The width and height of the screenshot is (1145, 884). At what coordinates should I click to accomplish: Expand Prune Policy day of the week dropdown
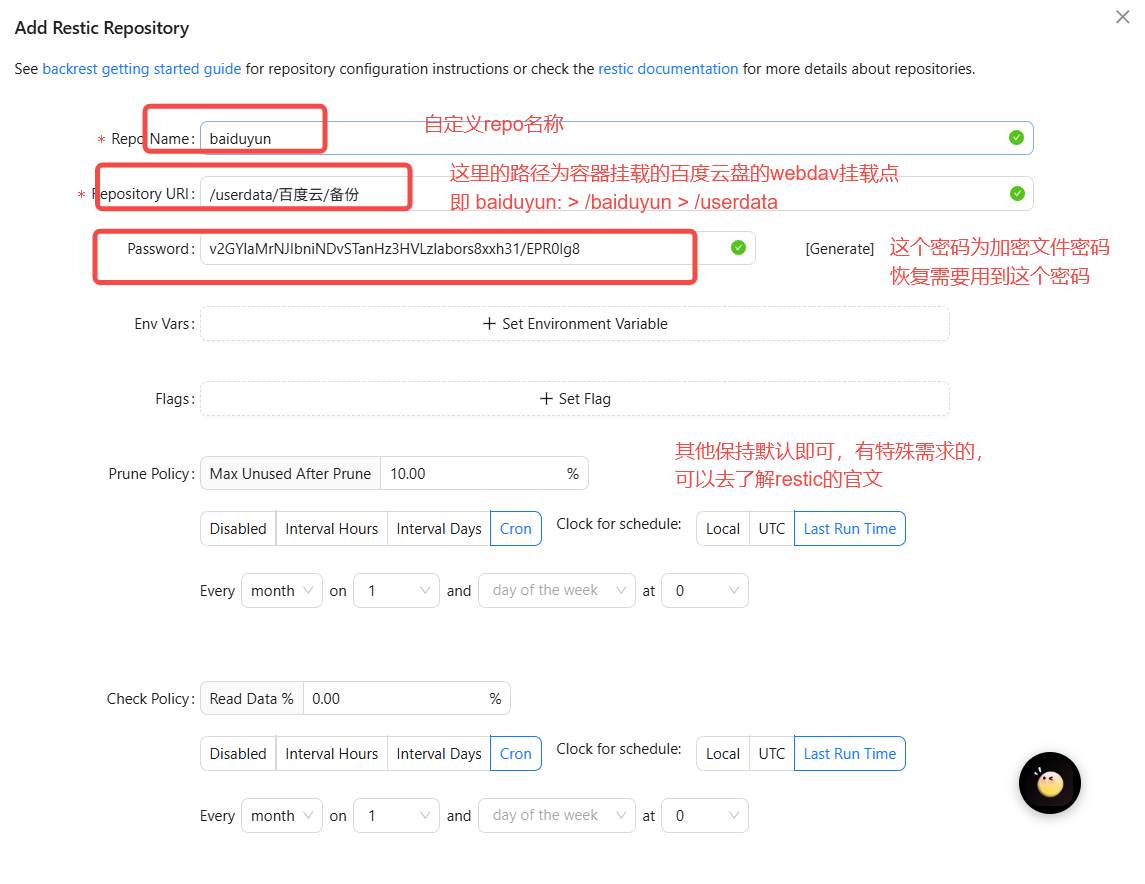coord(556,591)
